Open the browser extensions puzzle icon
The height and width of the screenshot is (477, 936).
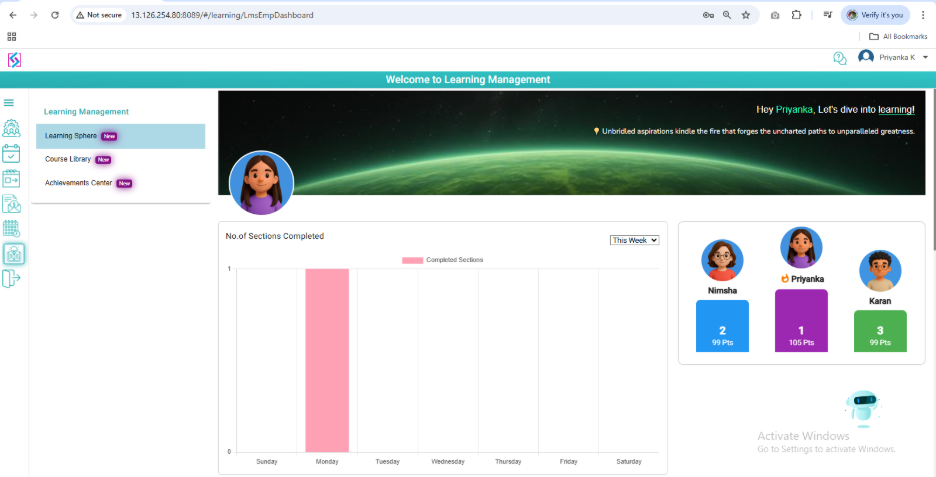point(796,15)
